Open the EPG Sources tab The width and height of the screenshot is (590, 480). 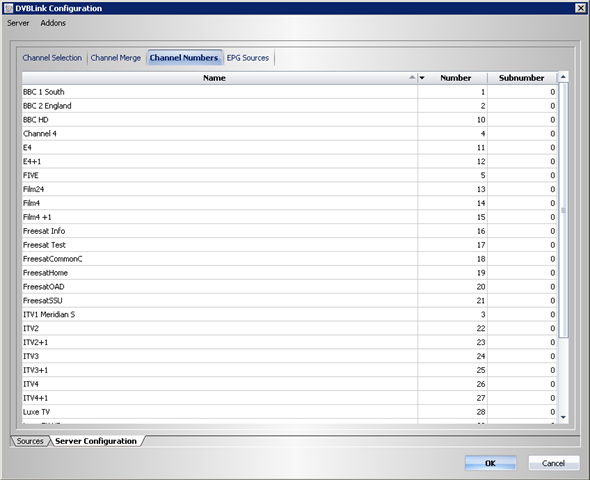(x=248, y=58)
